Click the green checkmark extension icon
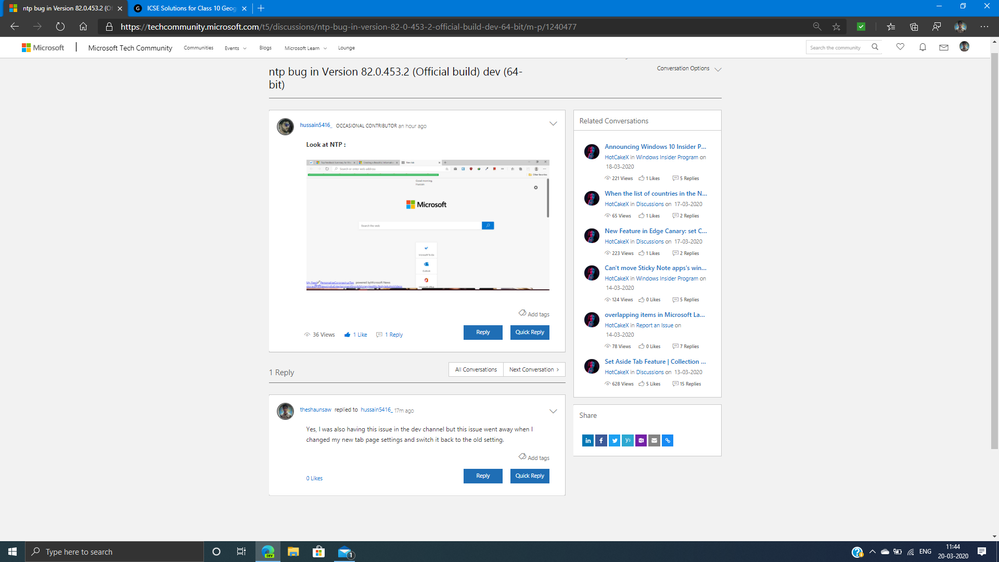 (861, 27)
